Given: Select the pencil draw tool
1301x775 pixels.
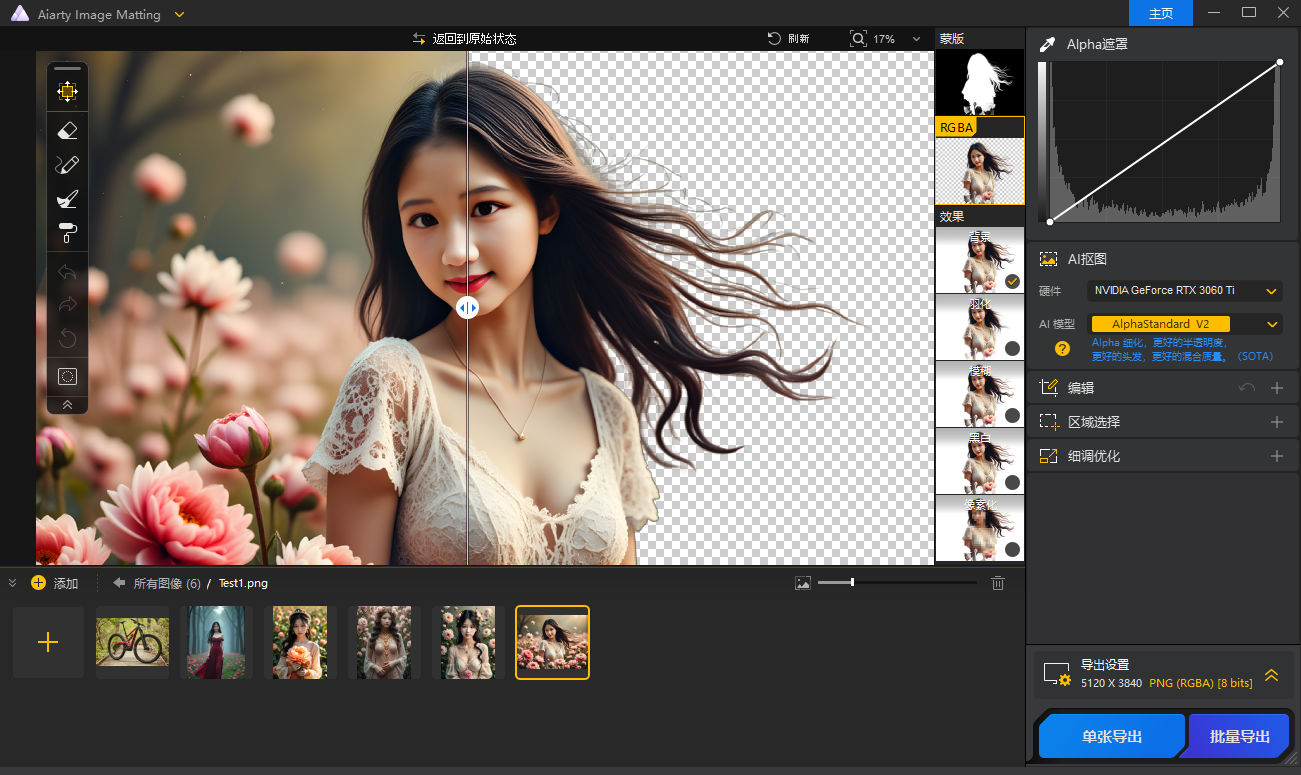Looking at the screenshot, I should coord(67,165).
